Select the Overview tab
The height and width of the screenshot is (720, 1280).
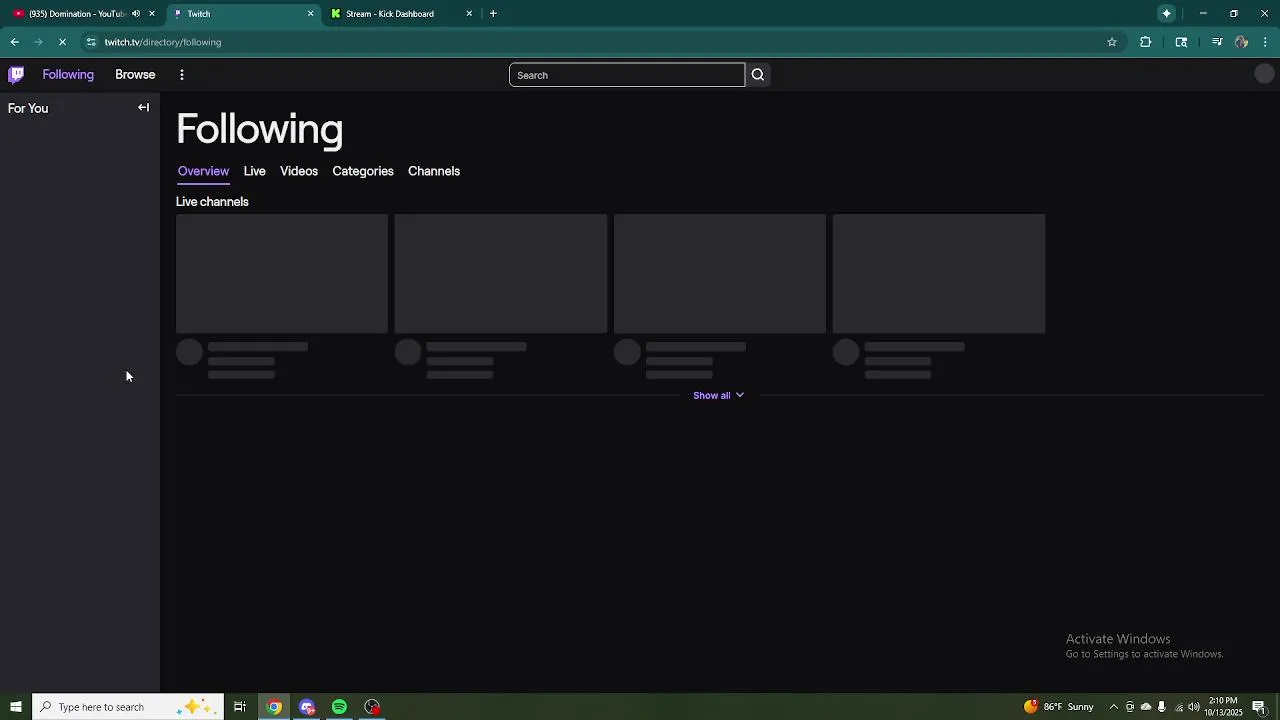click(x=203, y=171)
